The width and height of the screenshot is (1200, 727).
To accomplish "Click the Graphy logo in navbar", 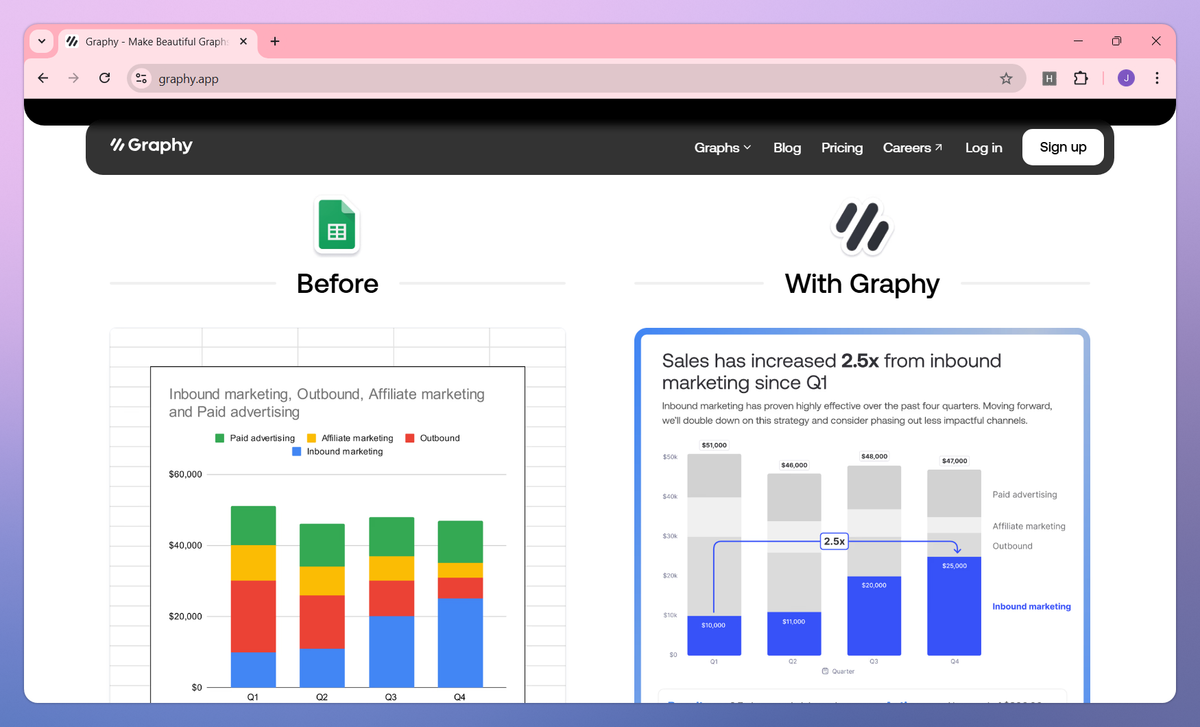I will click(x=151, y=146).
